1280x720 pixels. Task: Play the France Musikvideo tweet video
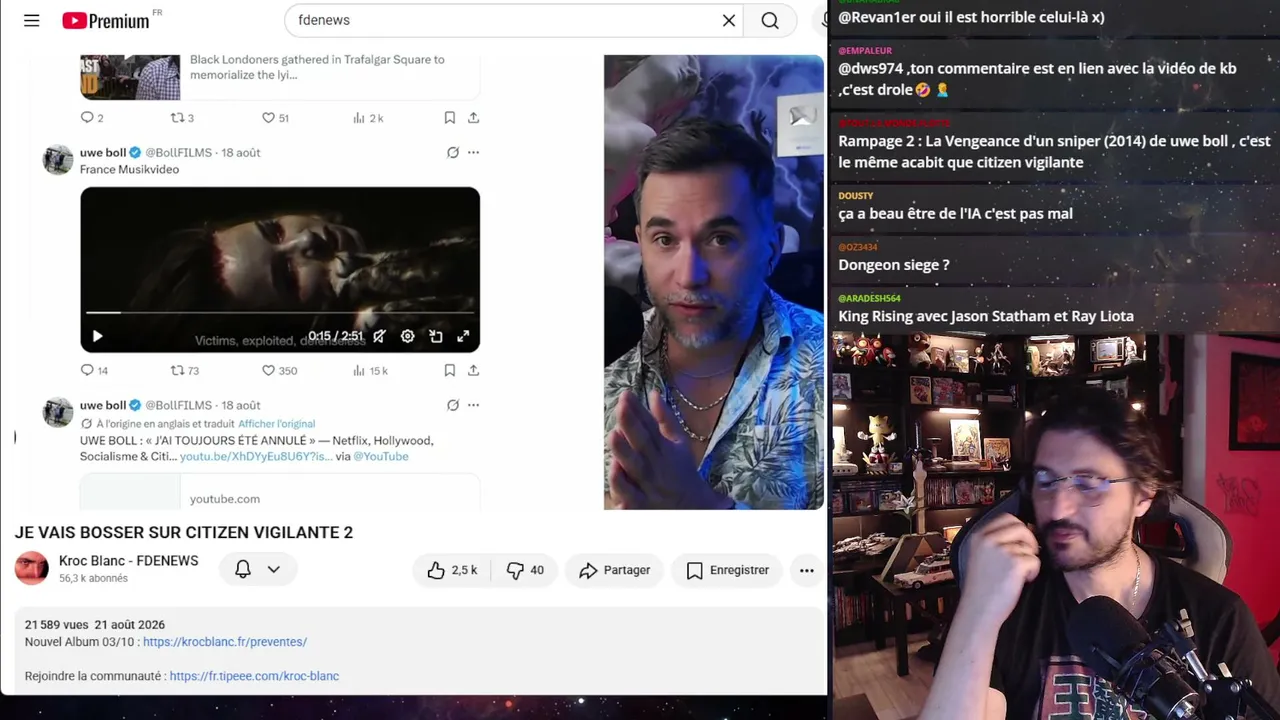[97, 336]
